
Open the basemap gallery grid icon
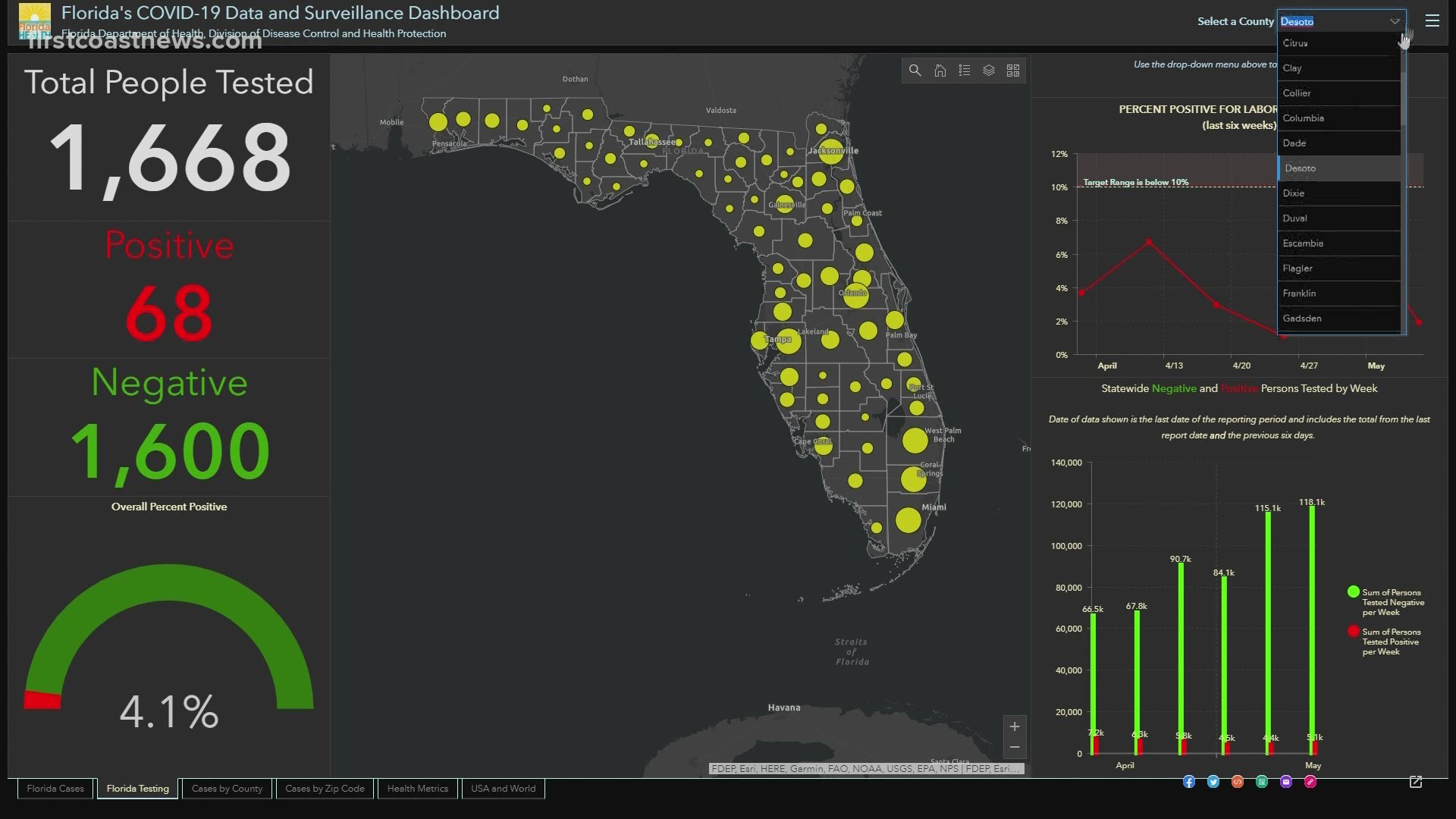tap(1013, 71)
